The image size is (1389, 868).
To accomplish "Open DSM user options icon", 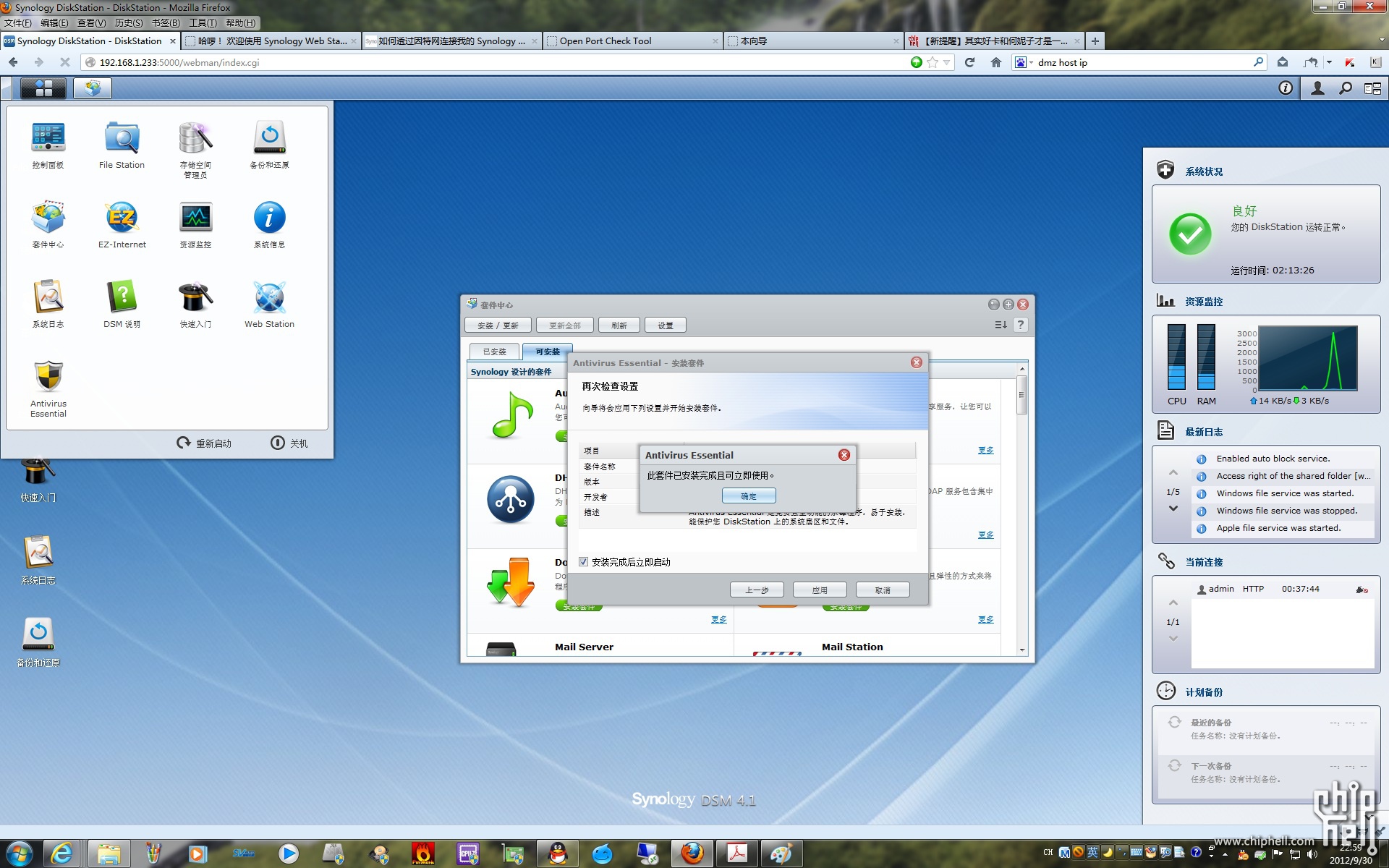I will pyautogui.click(x=1317, y=88).
